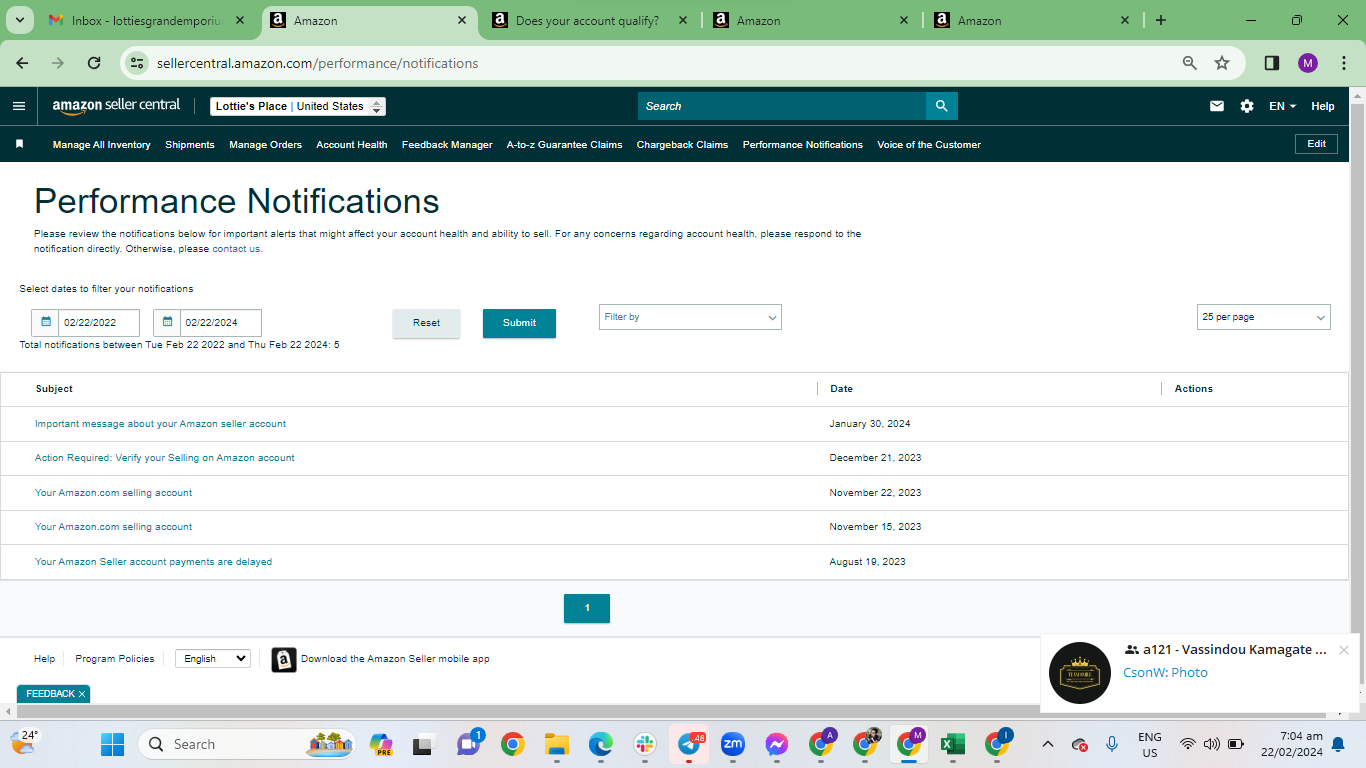Go to page 1 of notifications
The width and height of the screenshot is (1366, 768).
point(587,608)
